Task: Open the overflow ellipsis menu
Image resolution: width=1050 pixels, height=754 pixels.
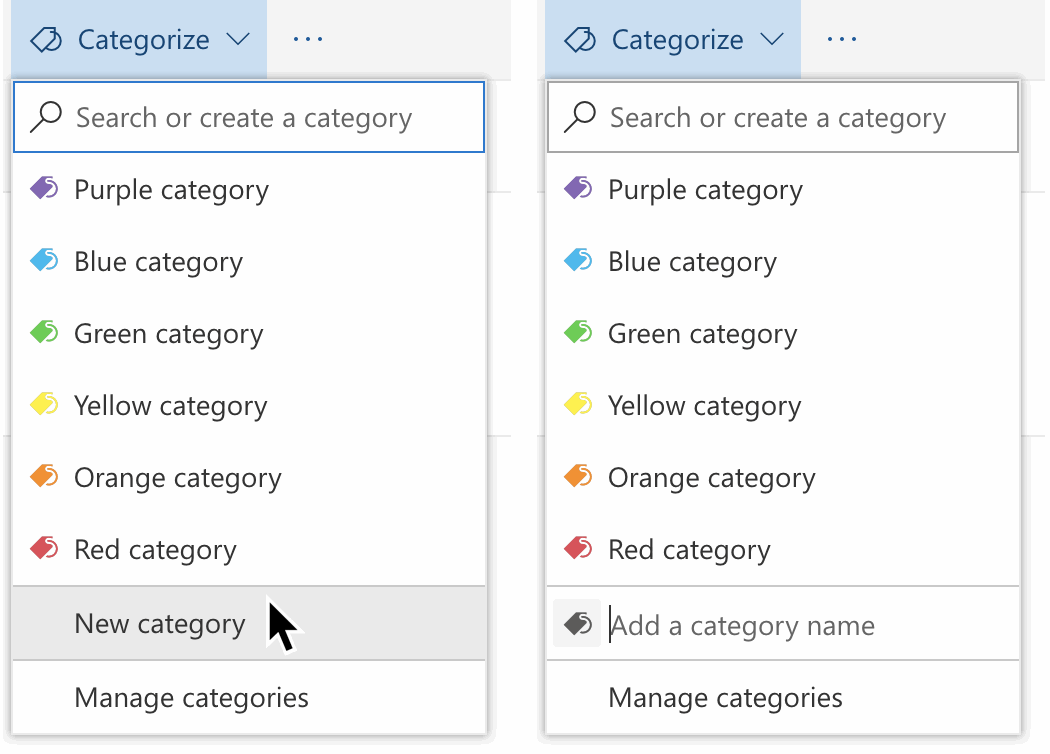Action: point(307,39)
